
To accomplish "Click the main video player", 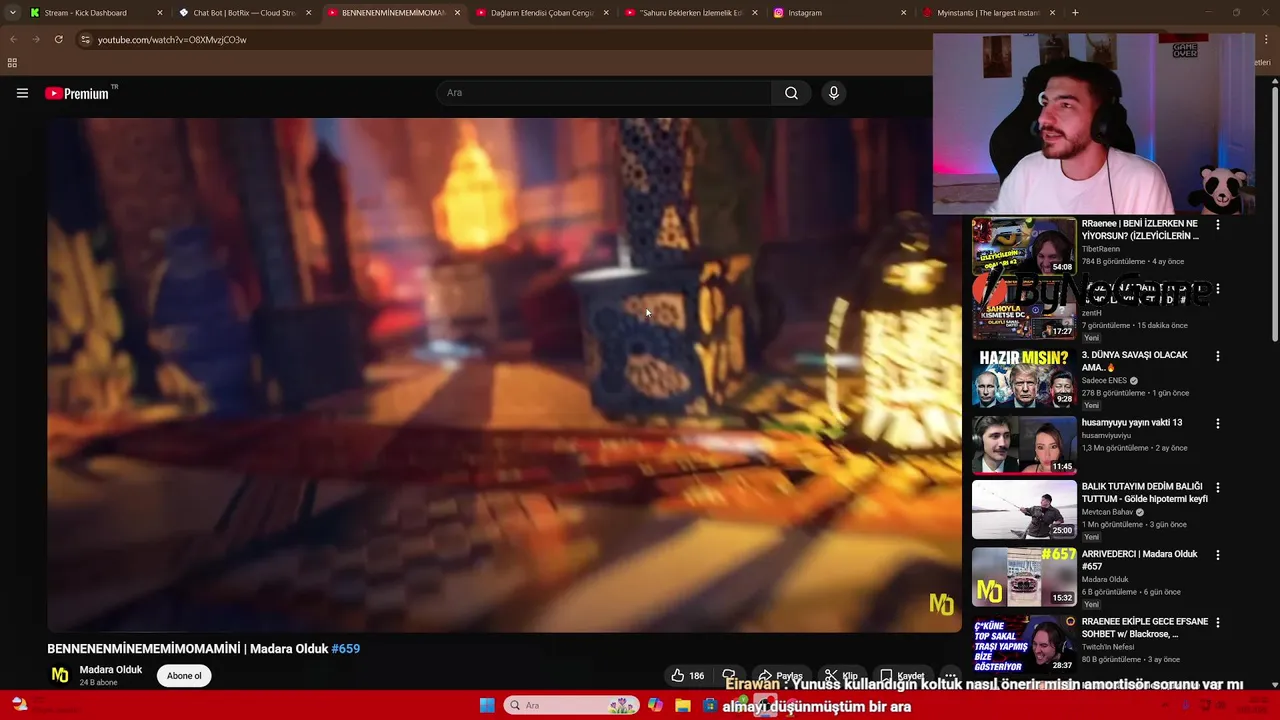I will 504,375.
